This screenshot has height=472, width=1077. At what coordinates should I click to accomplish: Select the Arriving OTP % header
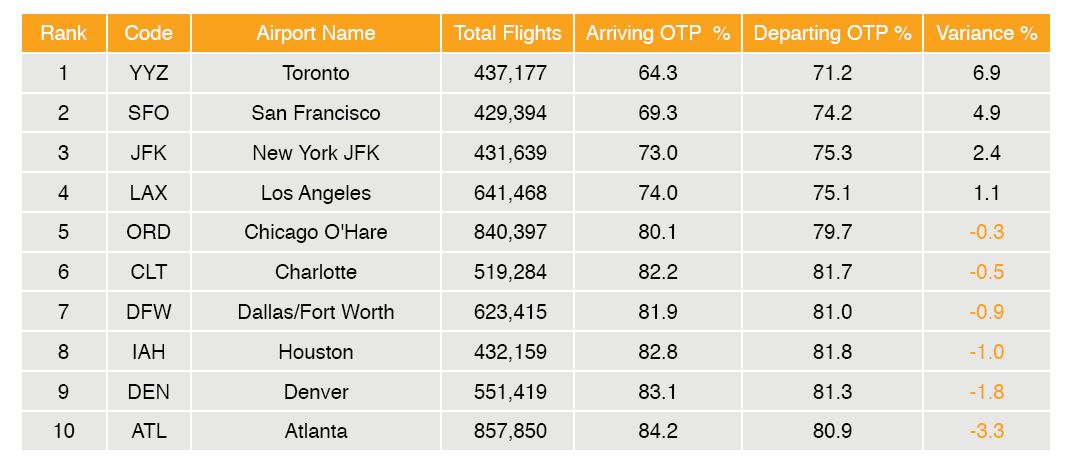tap(657, 33)
